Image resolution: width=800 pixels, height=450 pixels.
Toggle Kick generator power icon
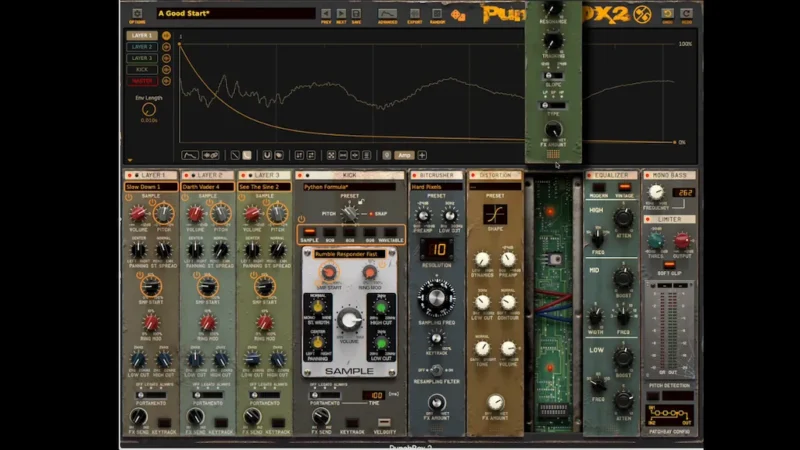click(x=302, y=219)
